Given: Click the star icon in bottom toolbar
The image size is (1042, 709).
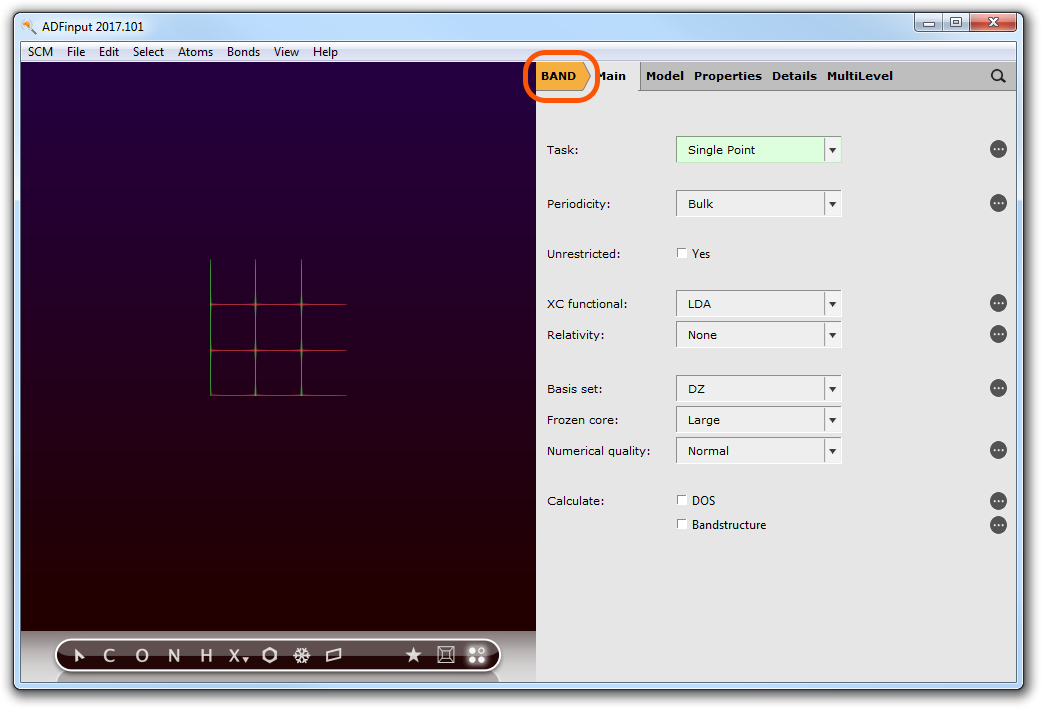Looking at the screenshot, I should click(x=413, y=656).
